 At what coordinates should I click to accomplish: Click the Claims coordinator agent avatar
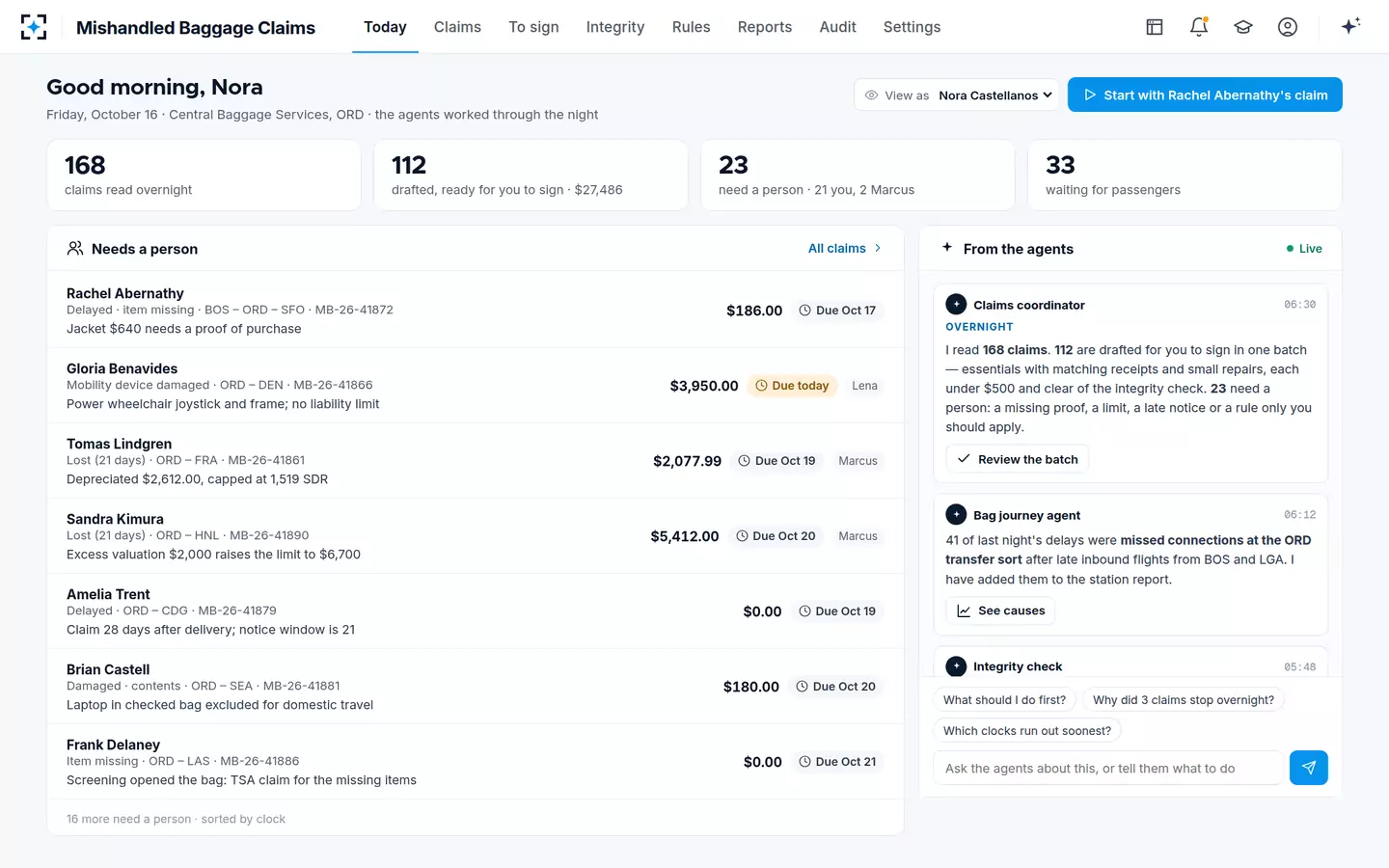coord(956,305)
